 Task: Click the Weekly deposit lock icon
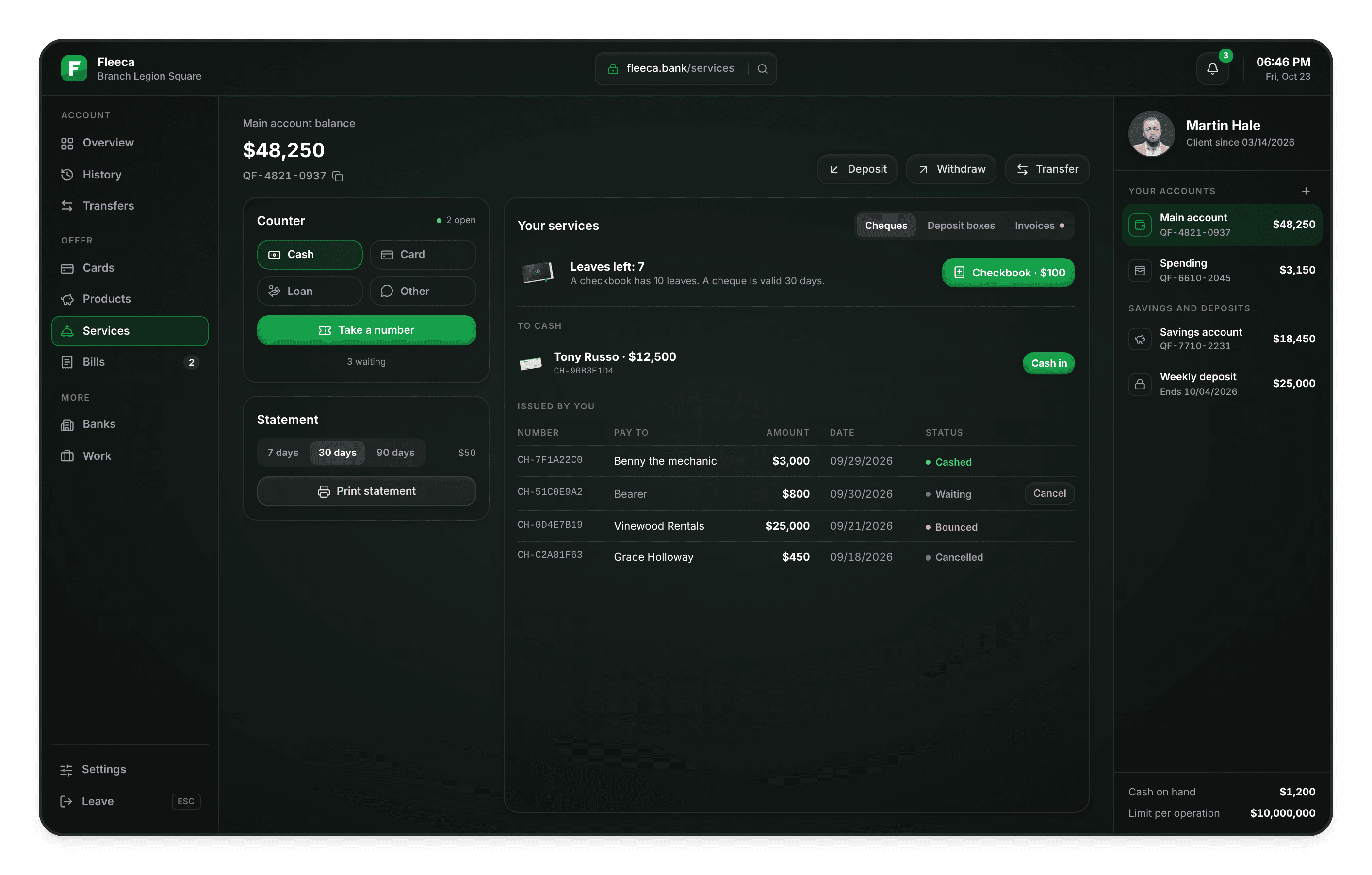point(1140,384)
